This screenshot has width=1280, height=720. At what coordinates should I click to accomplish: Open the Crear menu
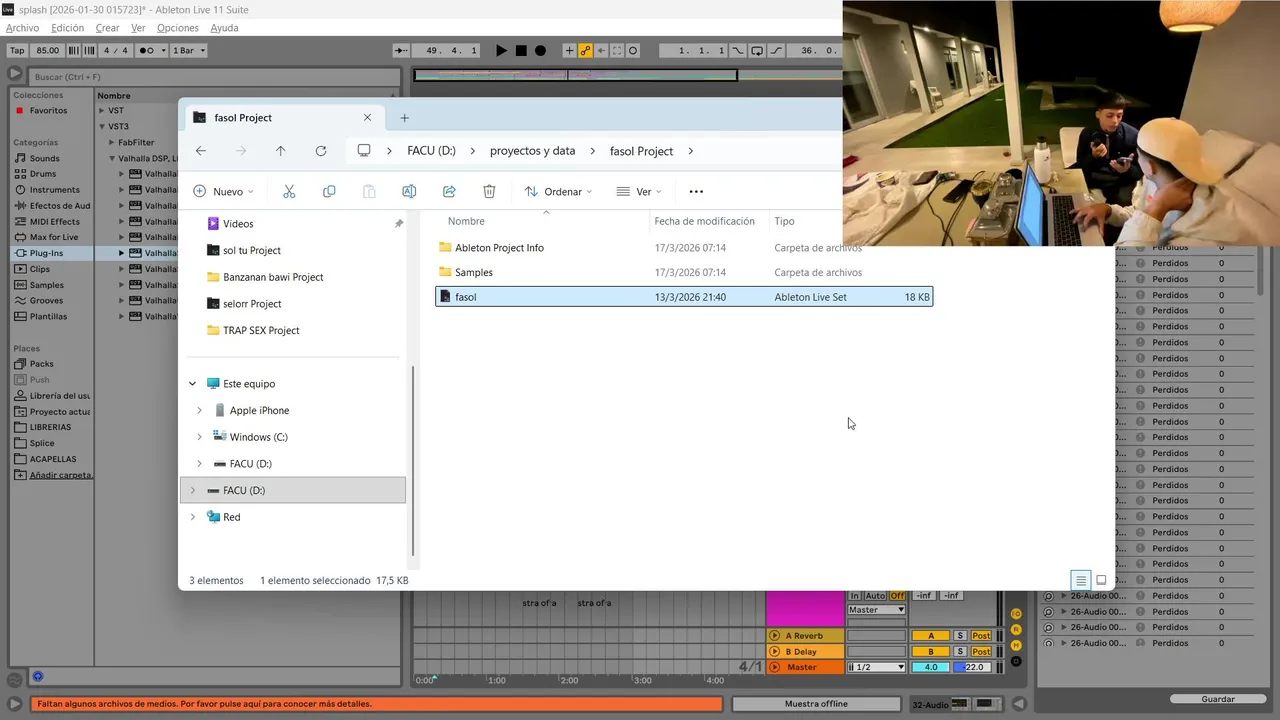pyautogui.click(x=107, y=28)
